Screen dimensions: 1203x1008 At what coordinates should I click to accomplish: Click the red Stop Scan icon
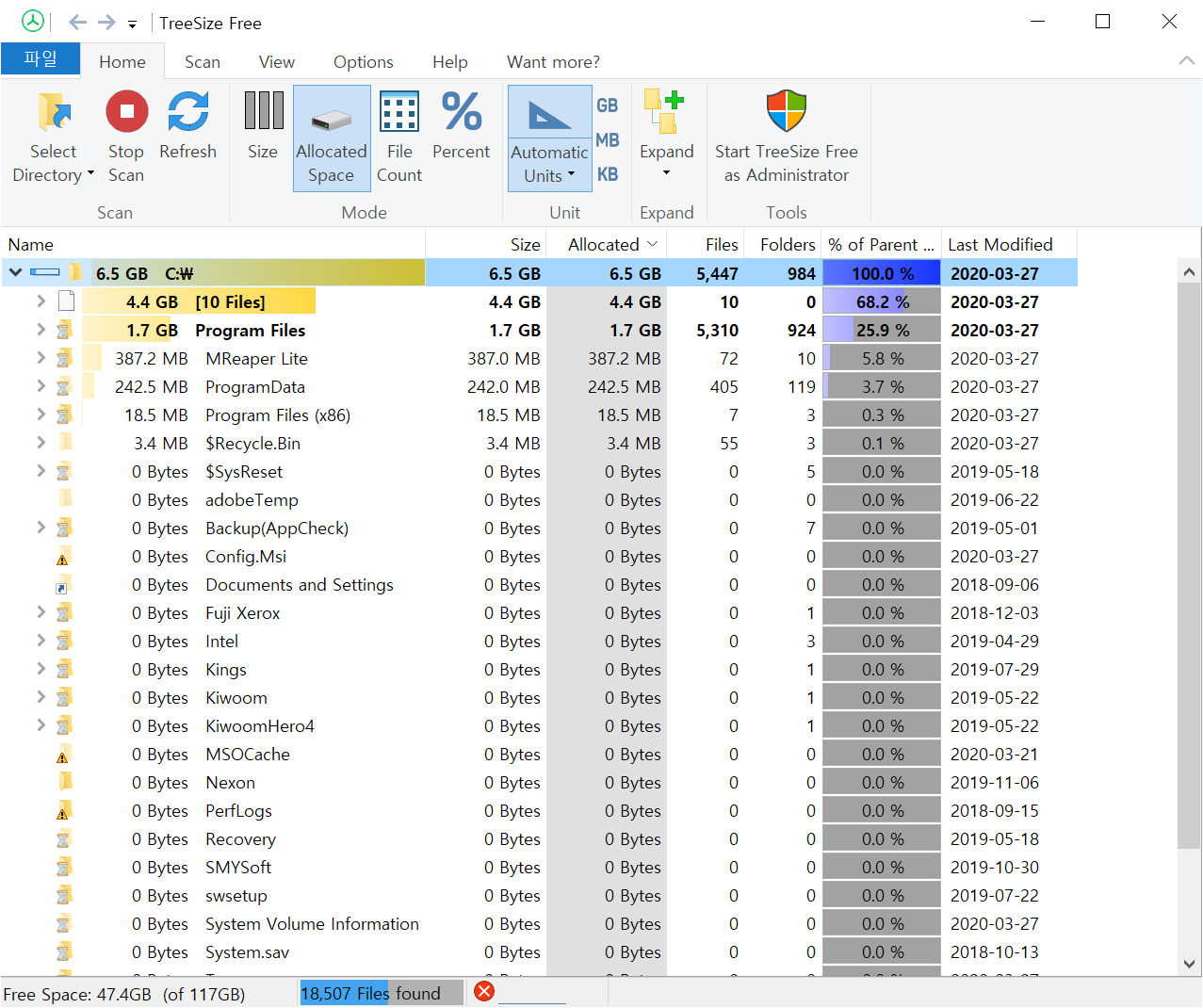tap(126, 111)
